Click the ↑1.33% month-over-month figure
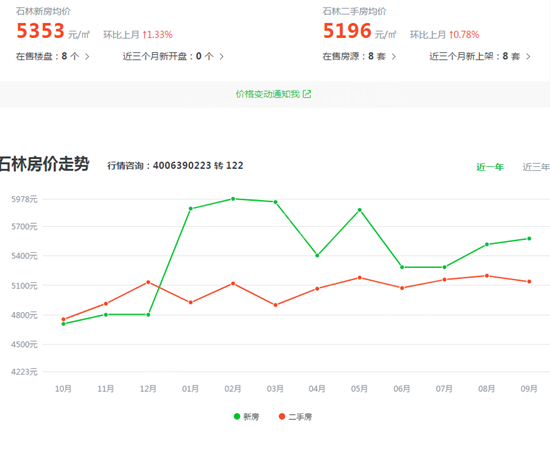The width and height of the screenshot is (550, 452). click(157, 35)
